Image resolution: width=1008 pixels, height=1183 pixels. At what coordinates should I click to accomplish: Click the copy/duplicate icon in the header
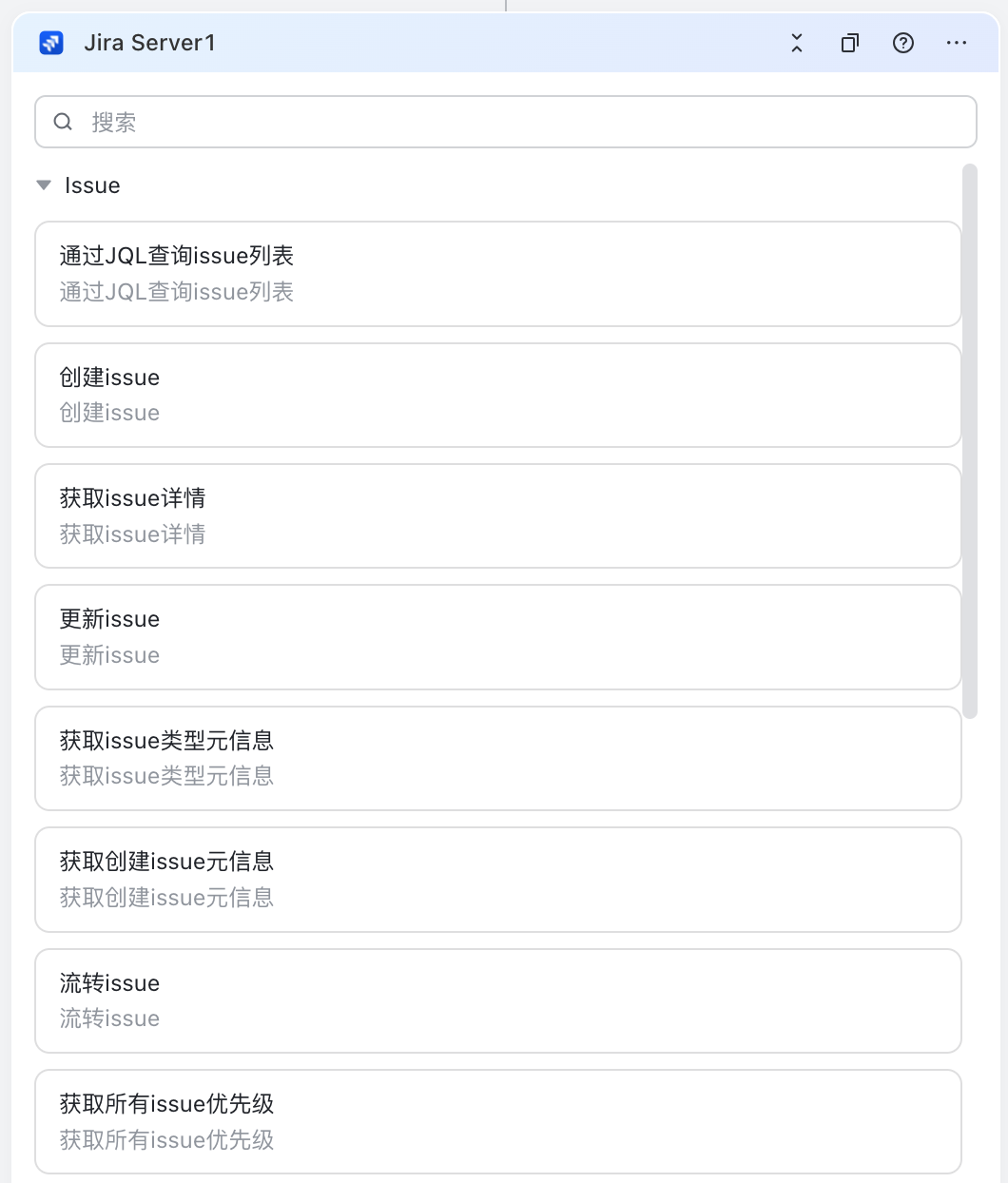pyautogui.click(x=850, y=43)
